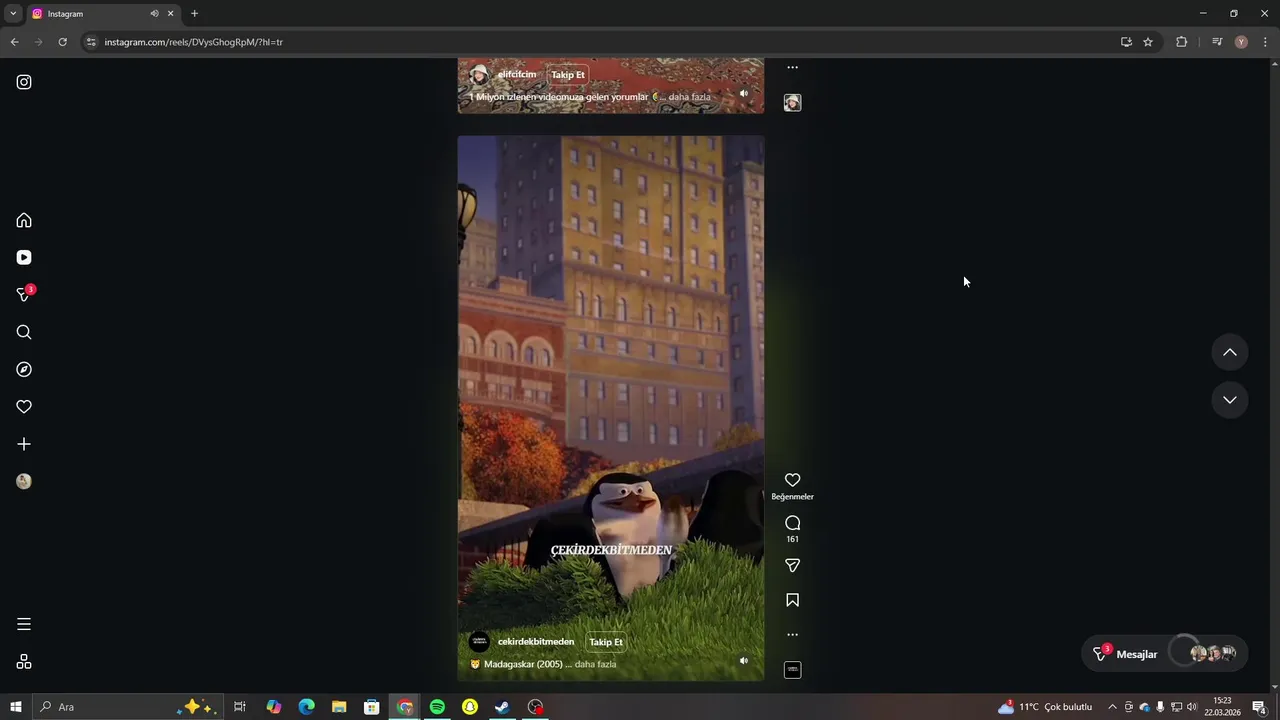This screenshot has height=720, width=1280.
Task: Mute the cekirdekbitmeden reel audio
Action: pos(743,661)
